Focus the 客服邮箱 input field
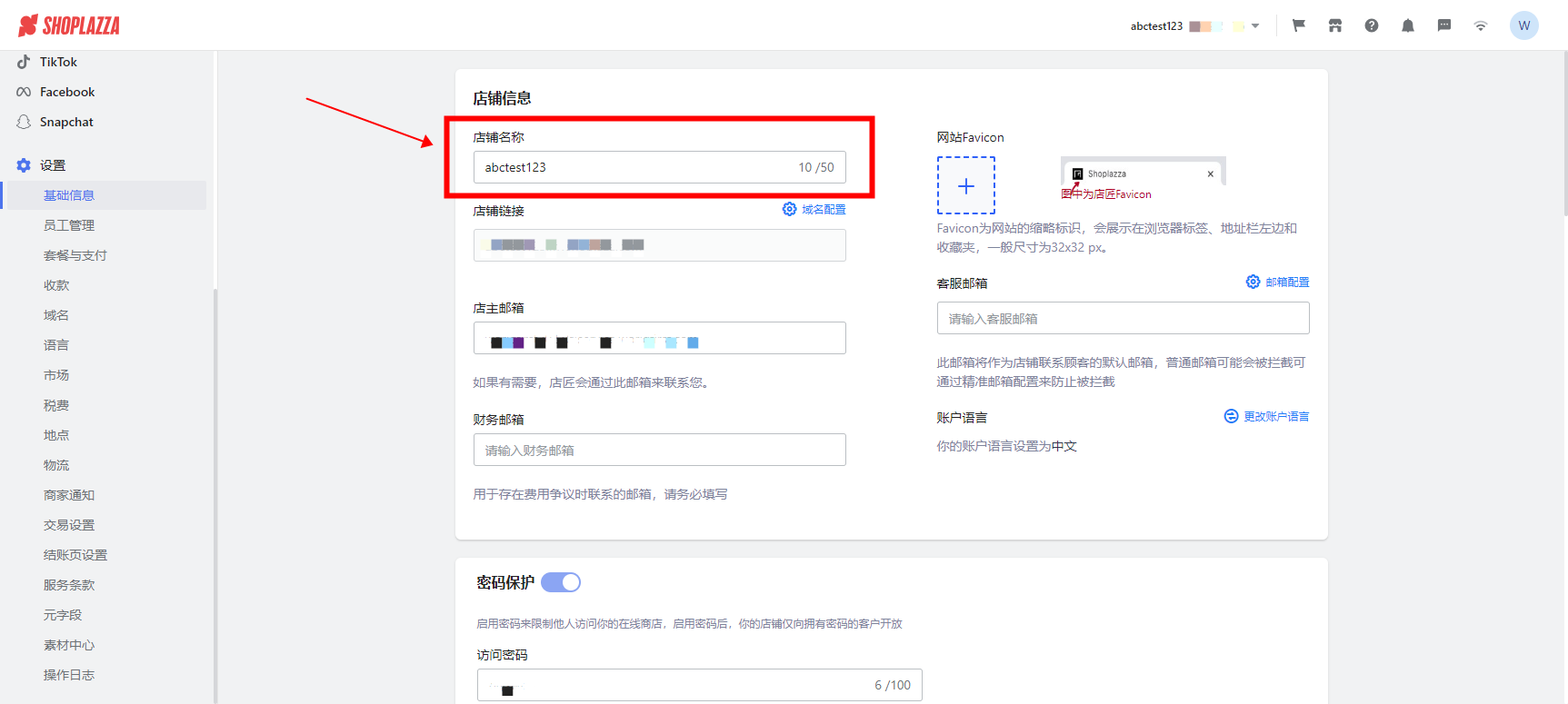The width and height of the screenshot is (1568, 704). (1123, 319)
